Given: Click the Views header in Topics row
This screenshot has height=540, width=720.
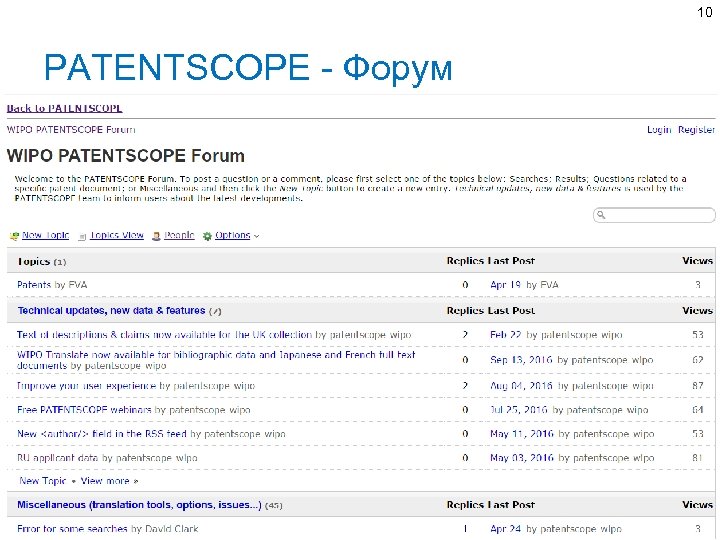Looking at the screenshot, I should [x=698, y=261].
